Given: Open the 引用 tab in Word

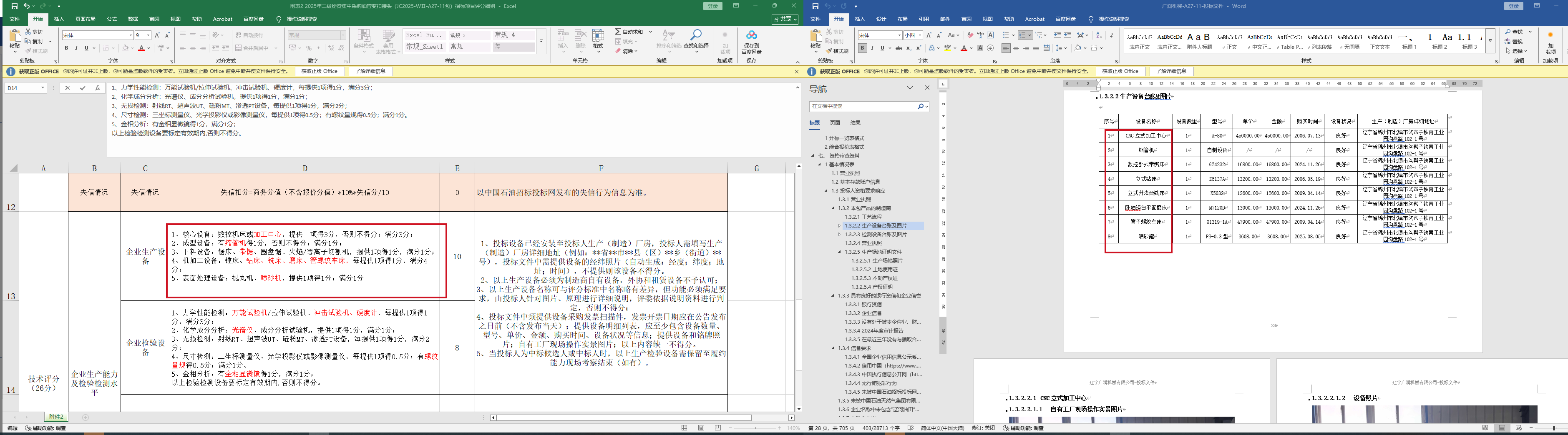Looking at the screenshot, I should pos(924,20).
